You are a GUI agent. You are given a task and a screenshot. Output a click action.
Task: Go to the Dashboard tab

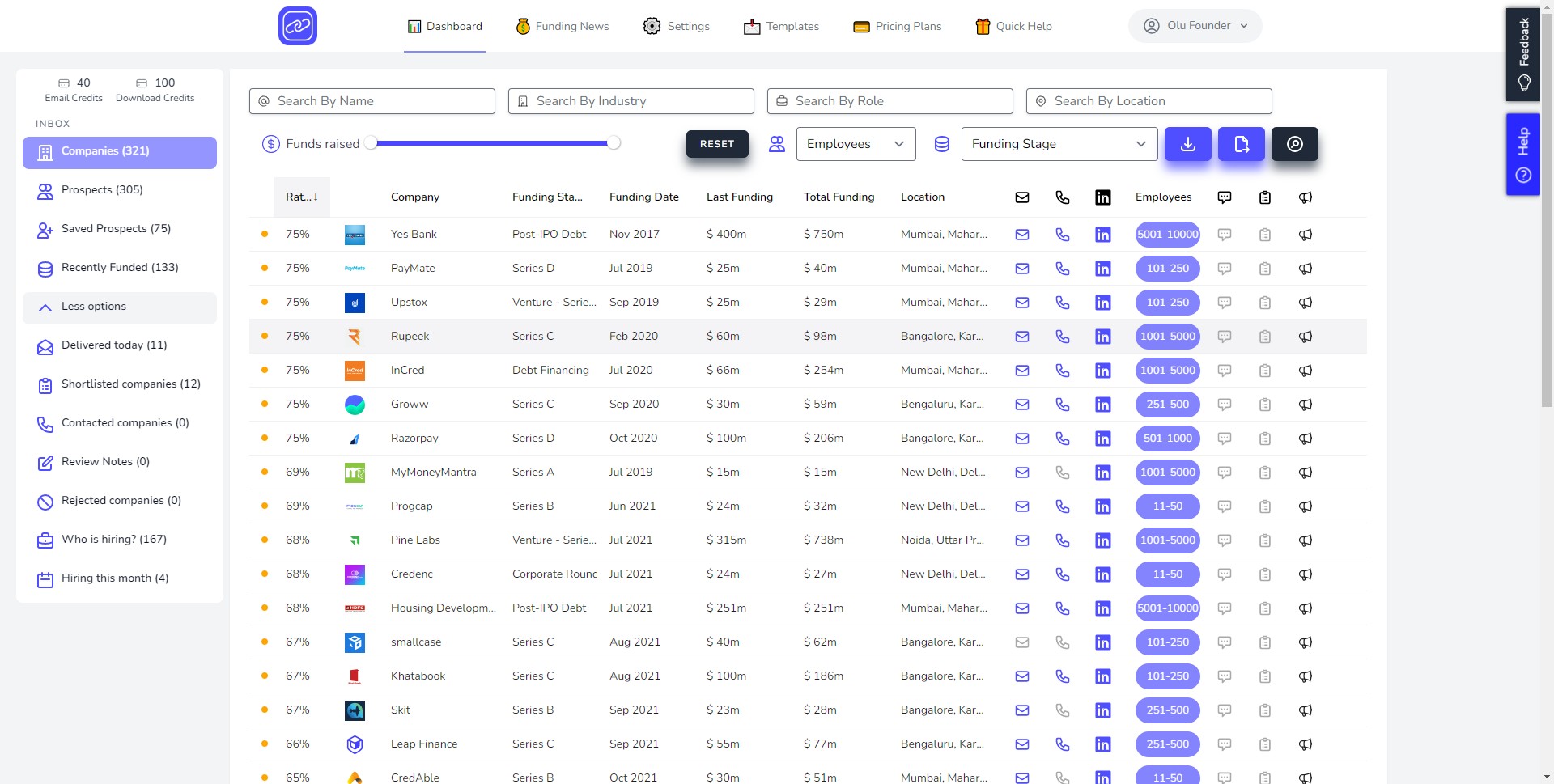point(444,27)
